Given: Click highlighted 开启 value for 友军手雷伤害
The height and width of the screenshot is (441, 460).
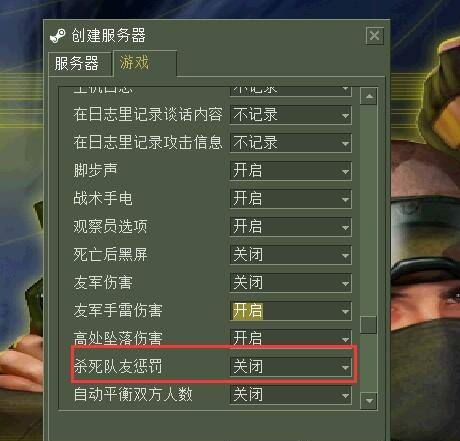Looking at the screenshot, I should pyautogui.click(x=248, y=311).
